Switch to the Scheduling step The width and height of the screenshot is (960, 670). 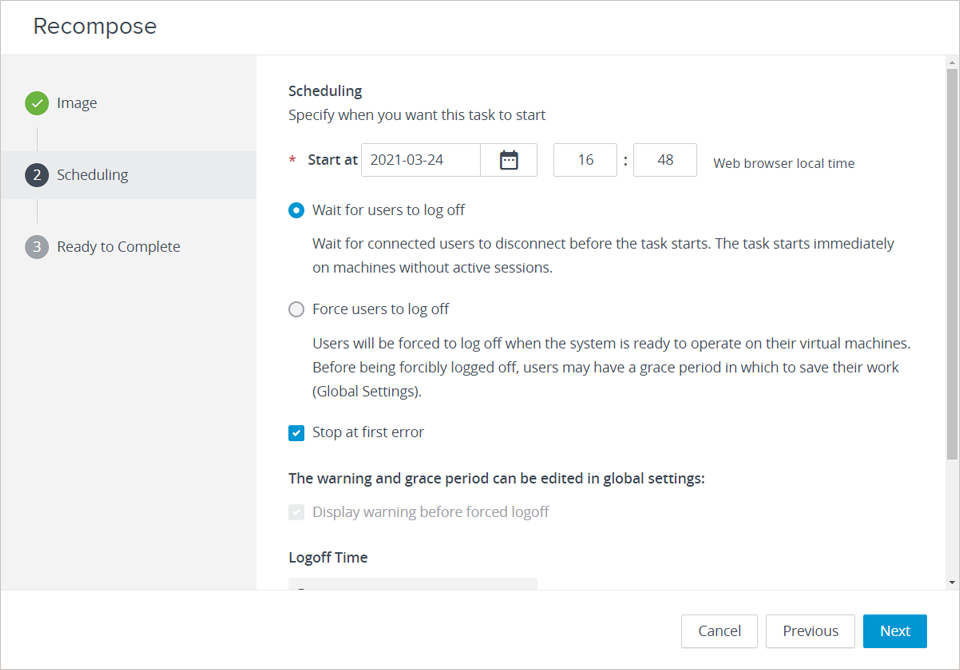[92, 174]
